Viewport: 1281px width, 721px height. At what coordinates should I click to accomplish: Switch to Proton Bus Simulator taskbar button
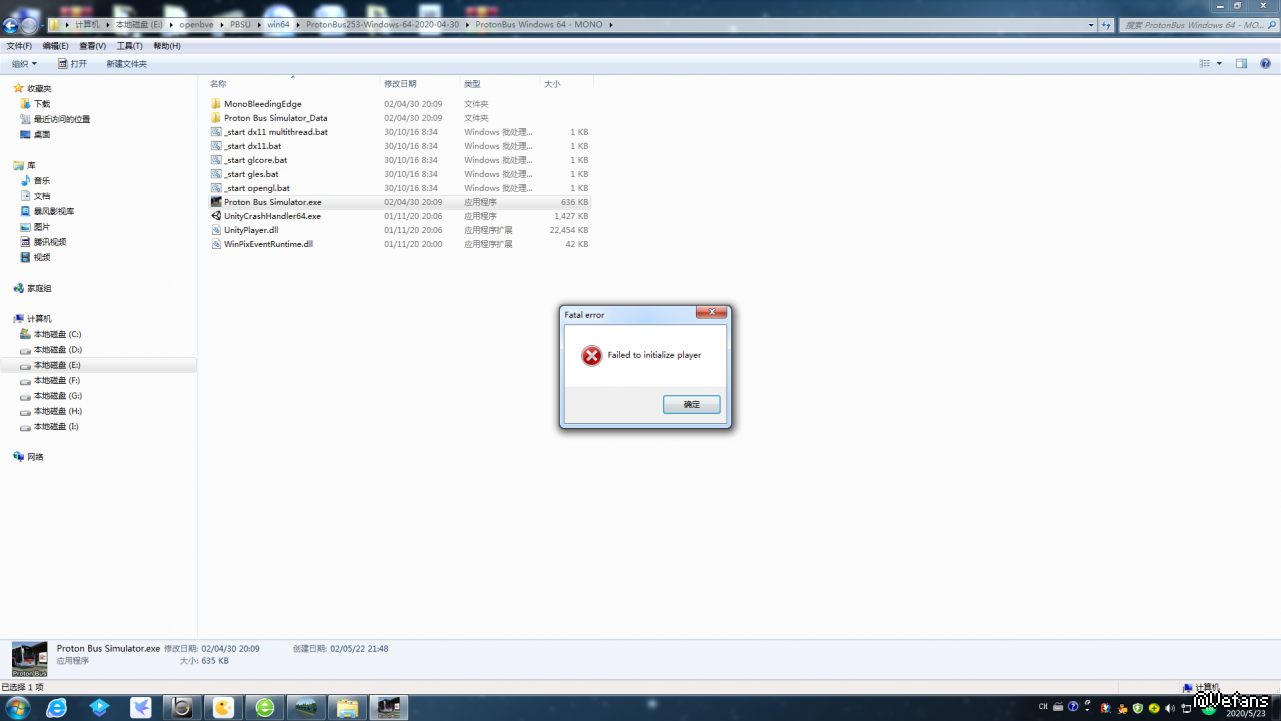[x=388, y=708]
